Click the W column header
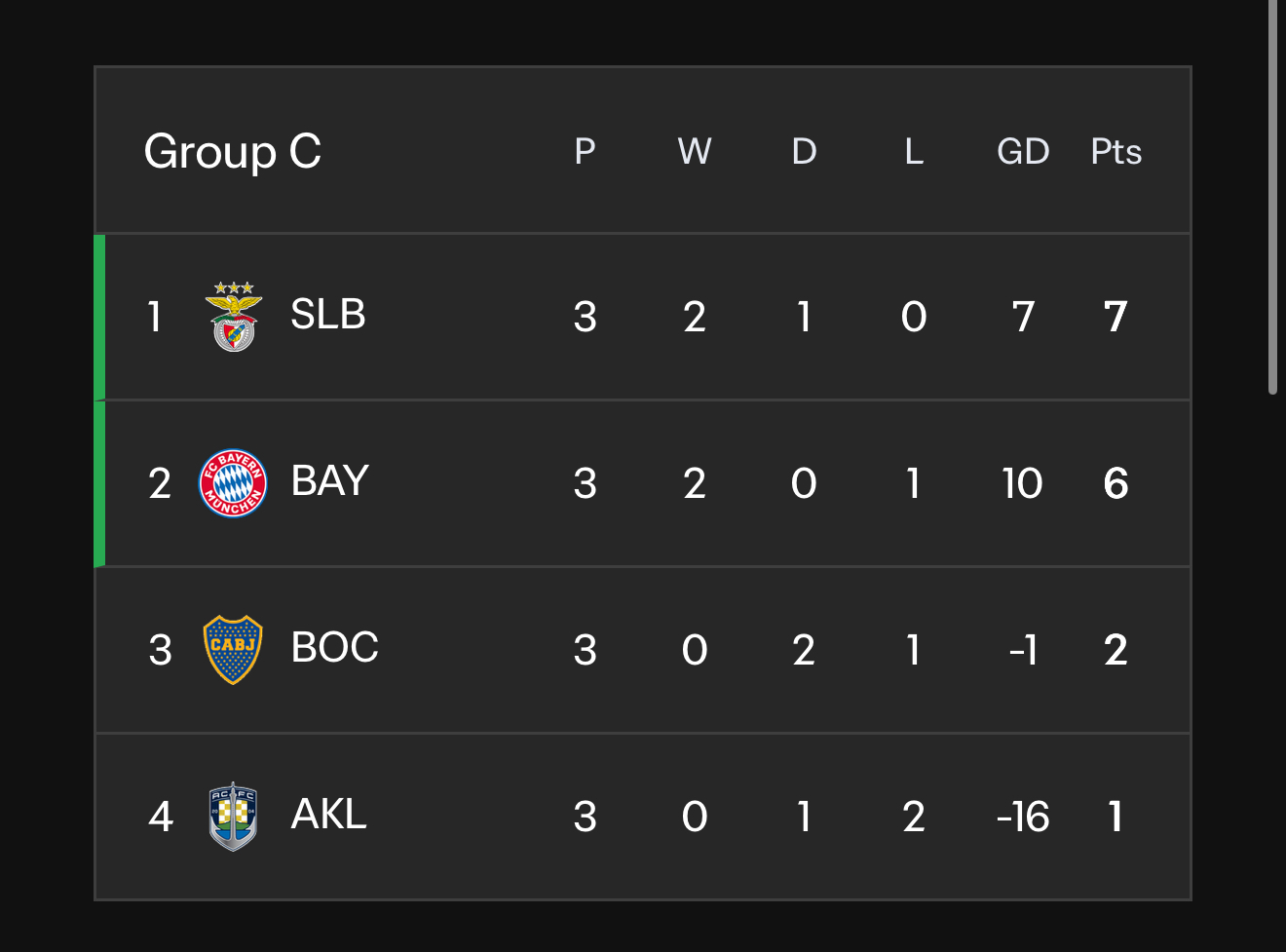 (x=695, y=152)
